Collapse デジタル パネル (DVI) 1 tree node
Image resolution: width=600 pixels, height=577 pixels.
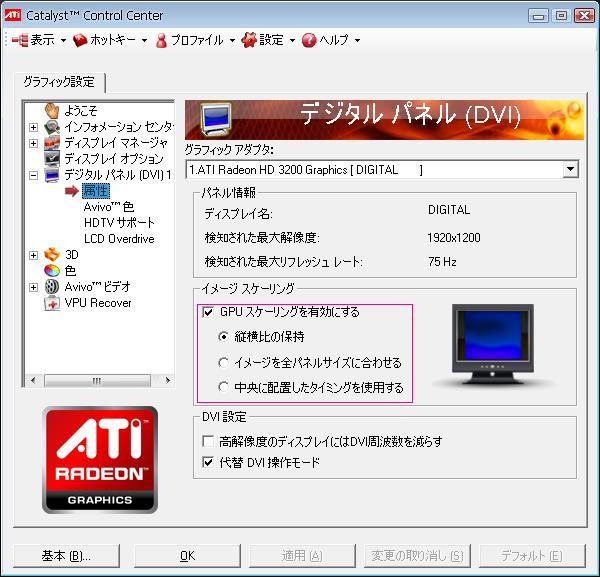coord(34,175)
